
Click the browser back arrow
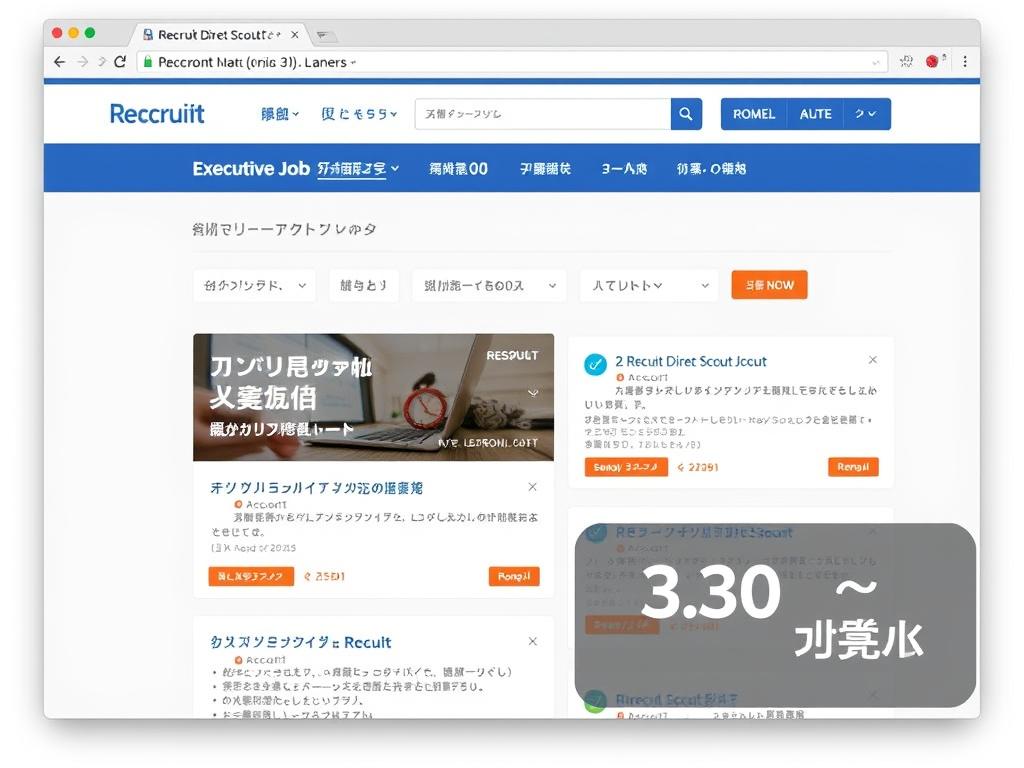click(59, 62)
